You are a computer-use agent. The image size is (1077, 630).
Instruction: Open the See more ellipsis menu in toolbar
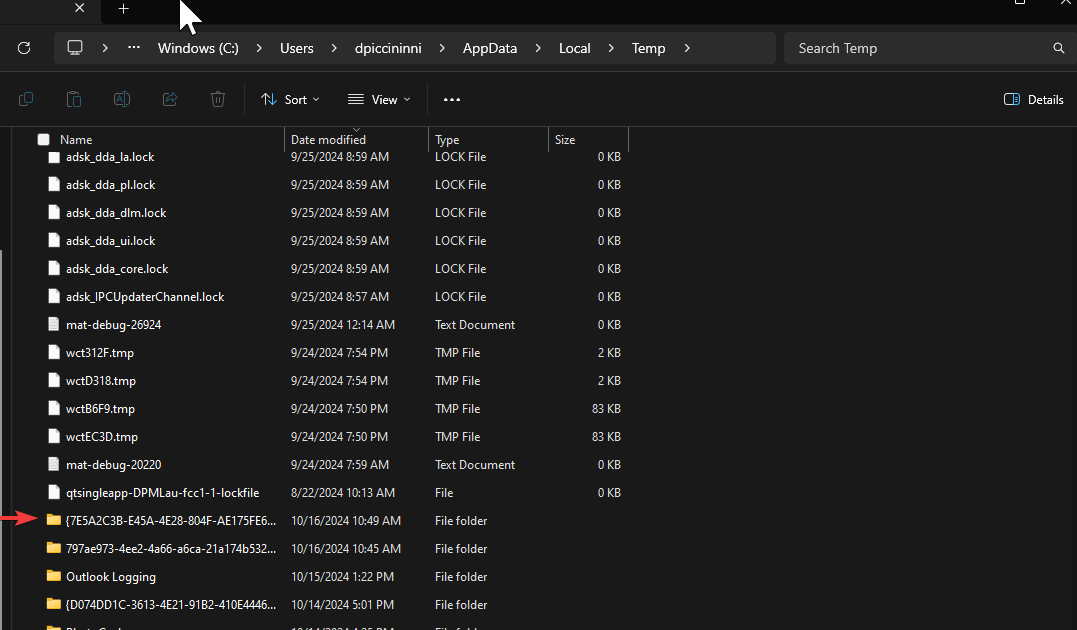tap(452, 100)
